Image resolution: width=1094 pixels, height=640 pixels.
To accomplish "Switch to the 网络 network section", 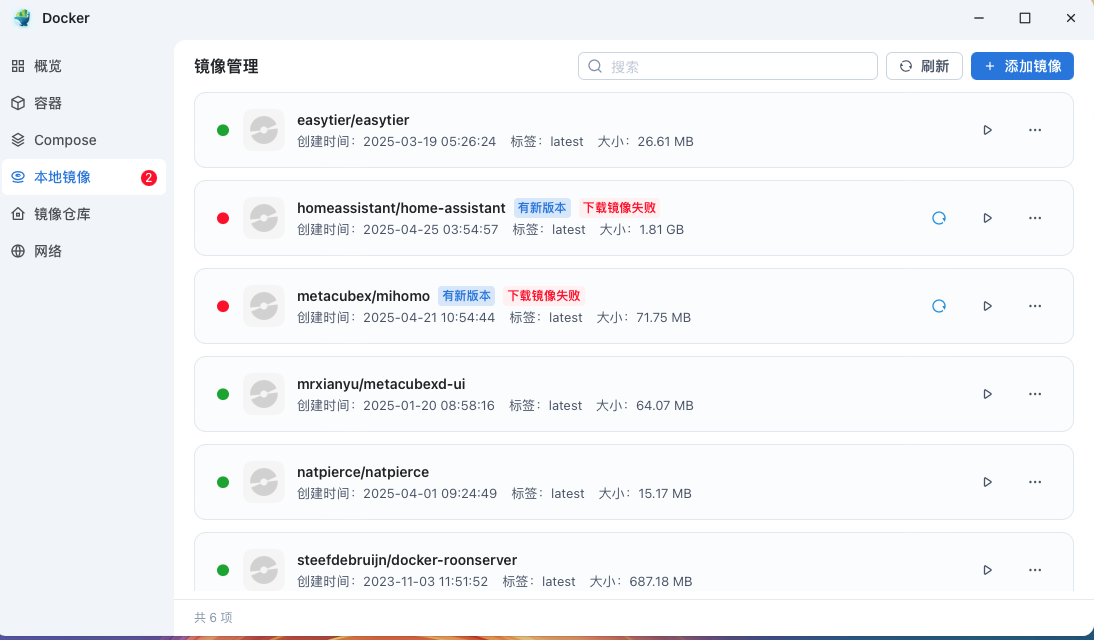I will pyautogui.click(x=84, y=251).
